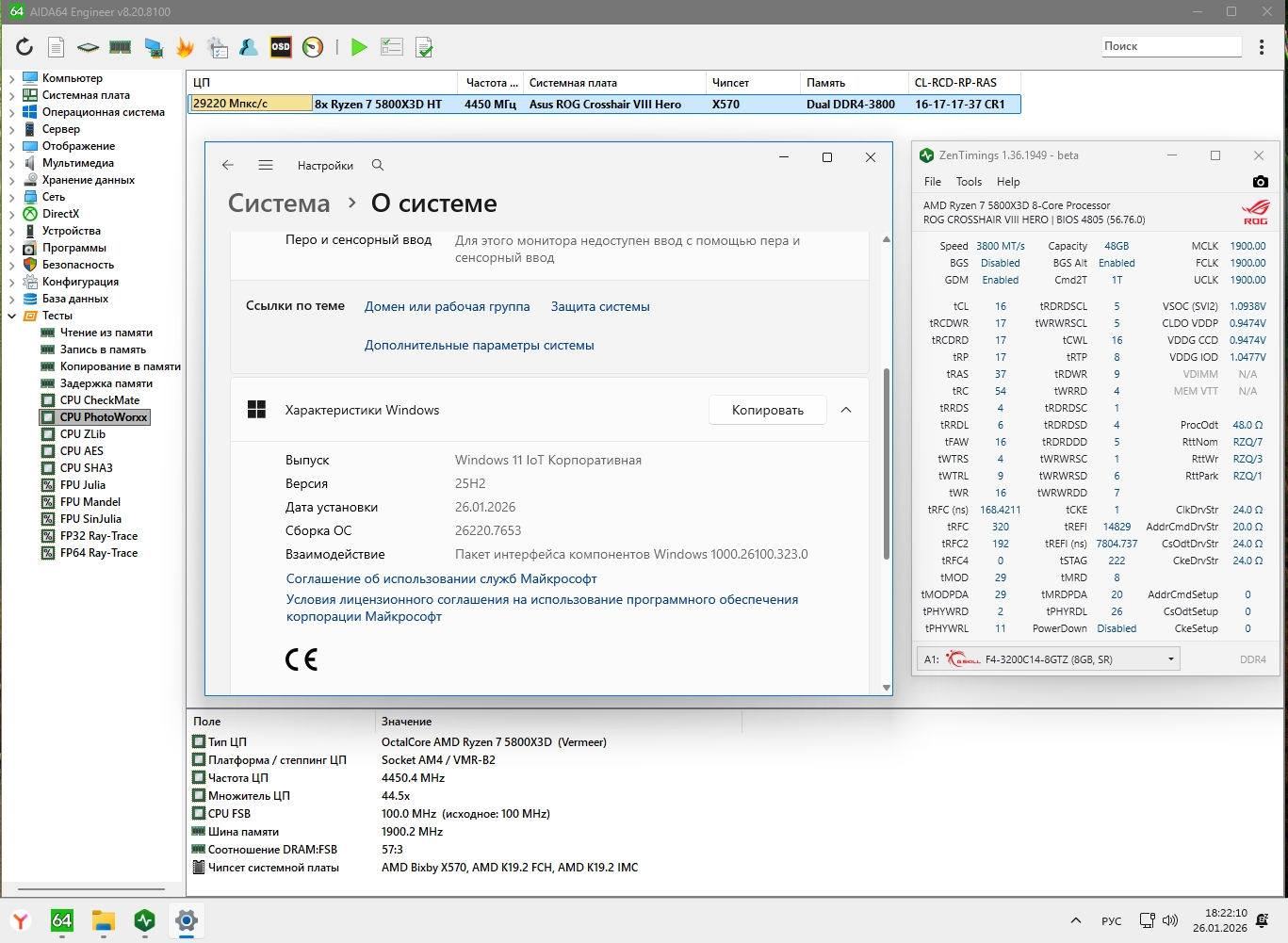Open the Защита системы link
Screen dimensions: 1288x943
pyautogui.click(x=600, y=306)
